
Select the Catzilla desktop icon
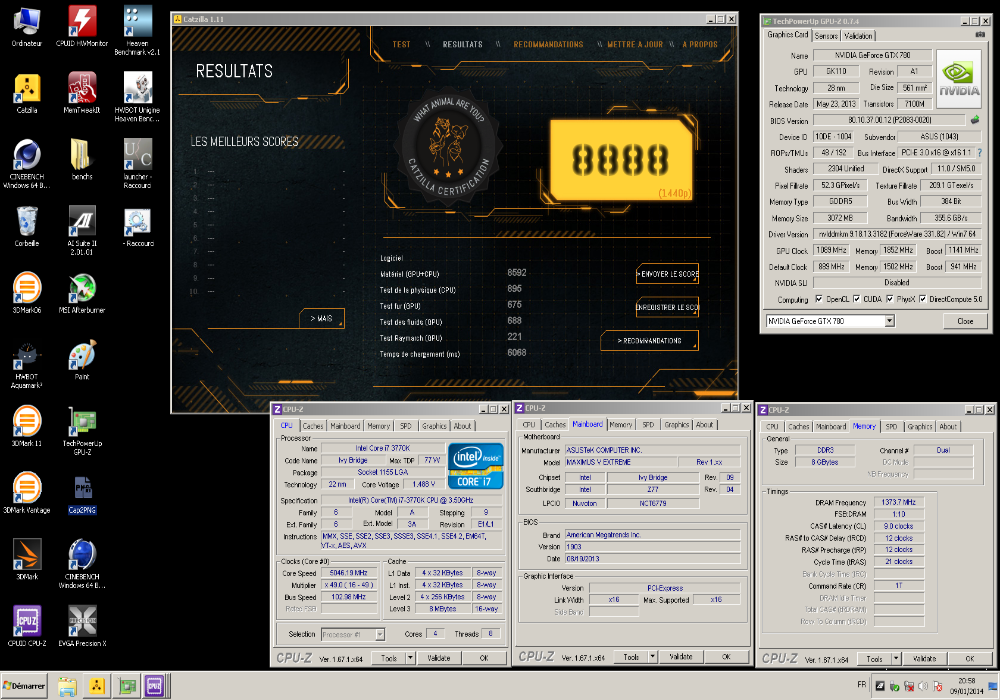27,93
